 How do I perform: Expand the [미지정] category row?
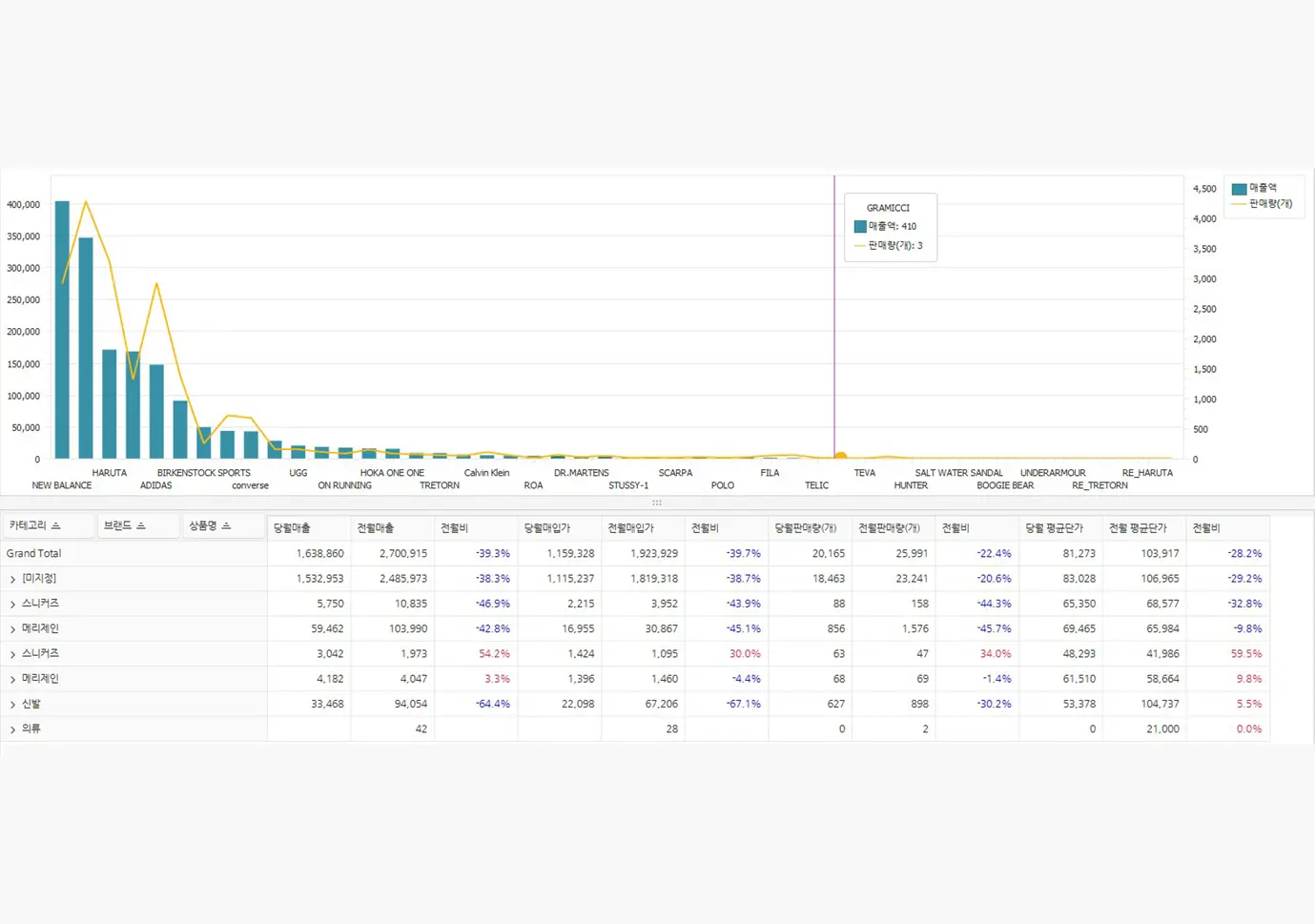[12, 579]
